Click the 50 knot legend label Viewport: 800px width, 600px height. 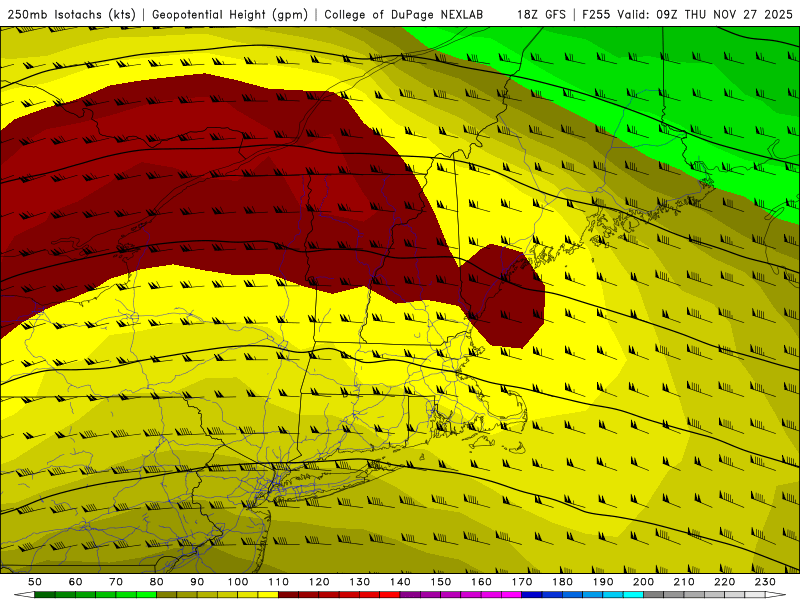(35, 582)
